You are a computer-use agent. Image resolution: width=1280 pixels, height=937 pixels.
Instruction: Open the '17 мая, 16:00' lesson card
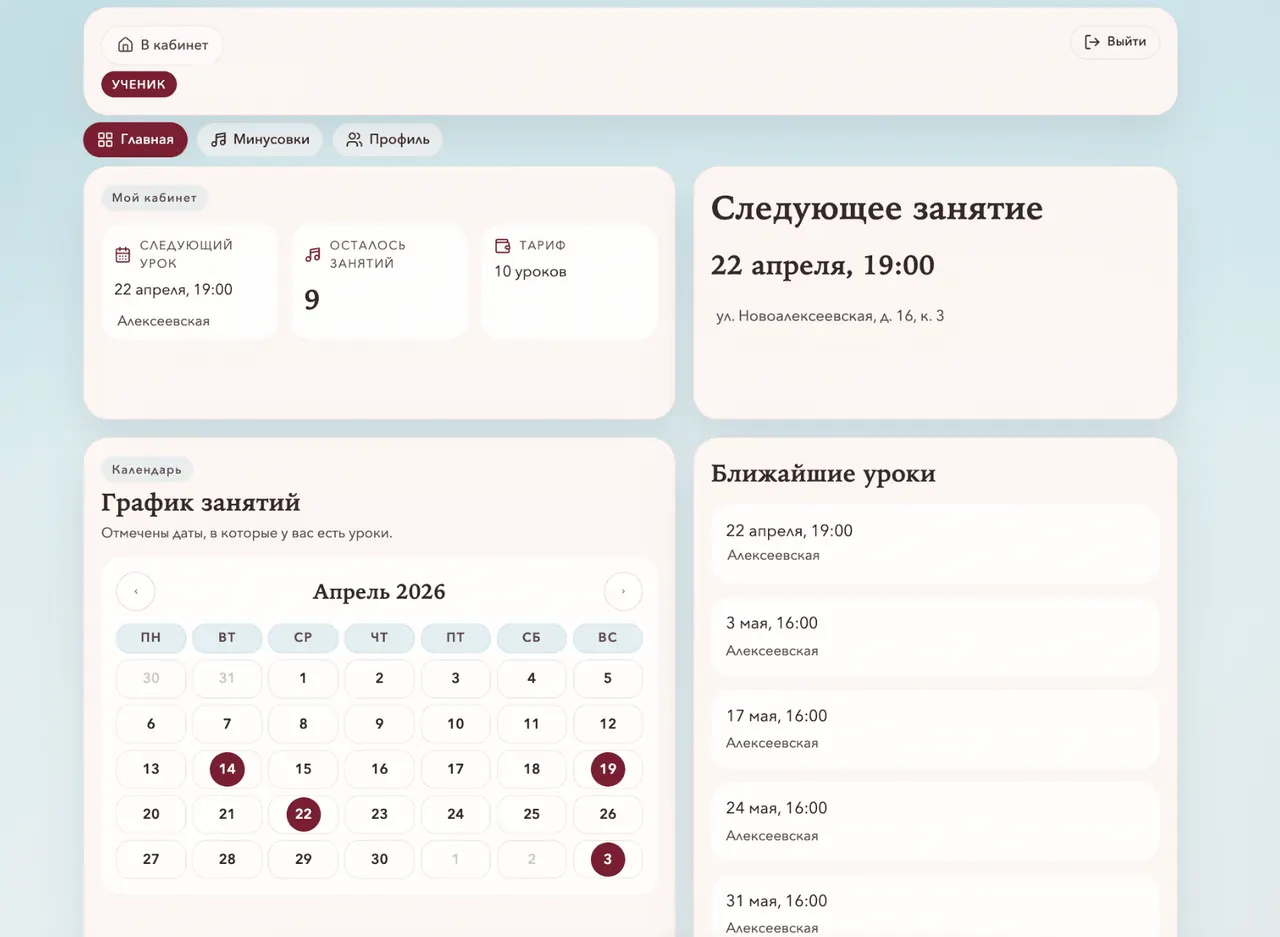(935, 728)
